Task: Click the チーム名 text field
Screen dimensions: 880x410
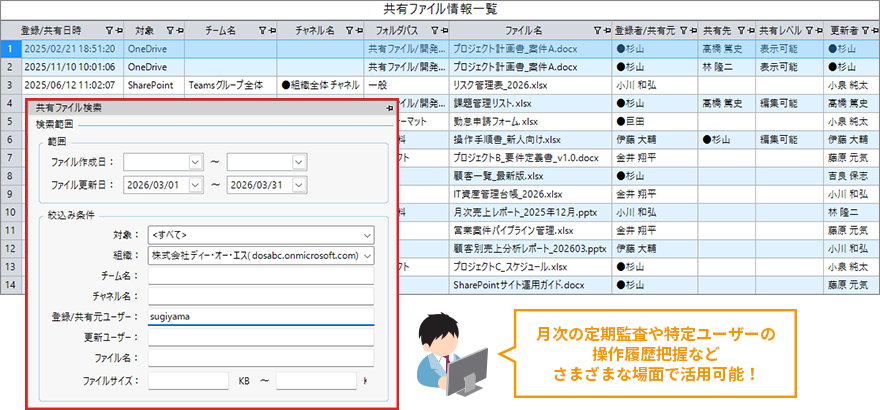Action: [260, 276]
